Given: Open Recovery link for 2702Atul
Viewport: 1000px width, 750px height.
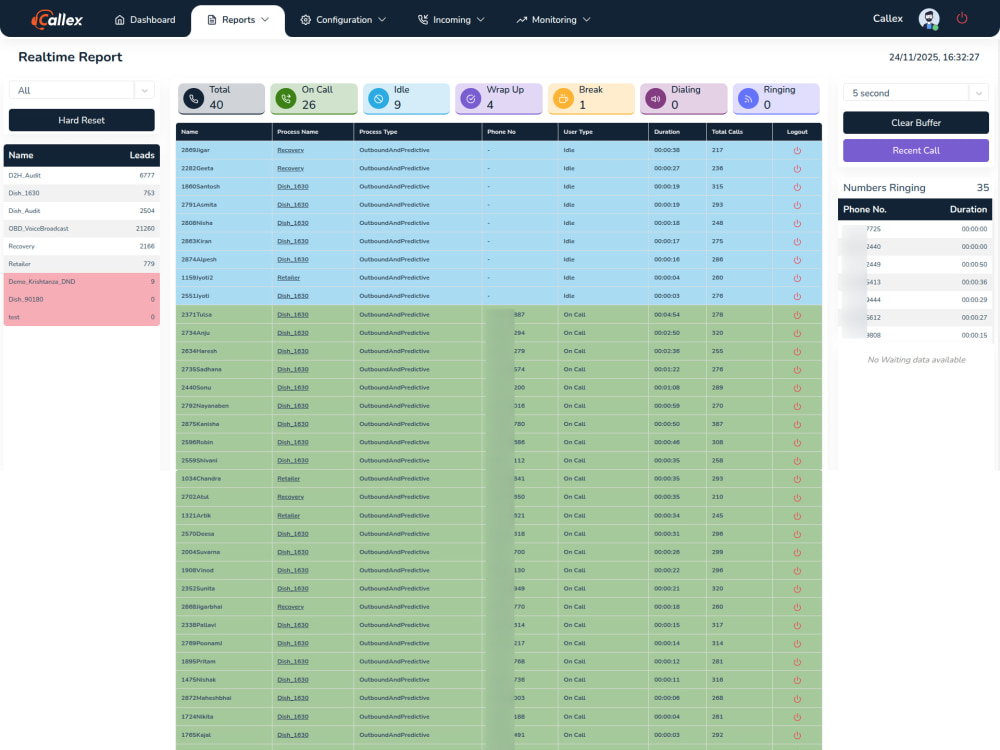Looking at the screenshot, I should pyautogui.click(x=290, y=497).
